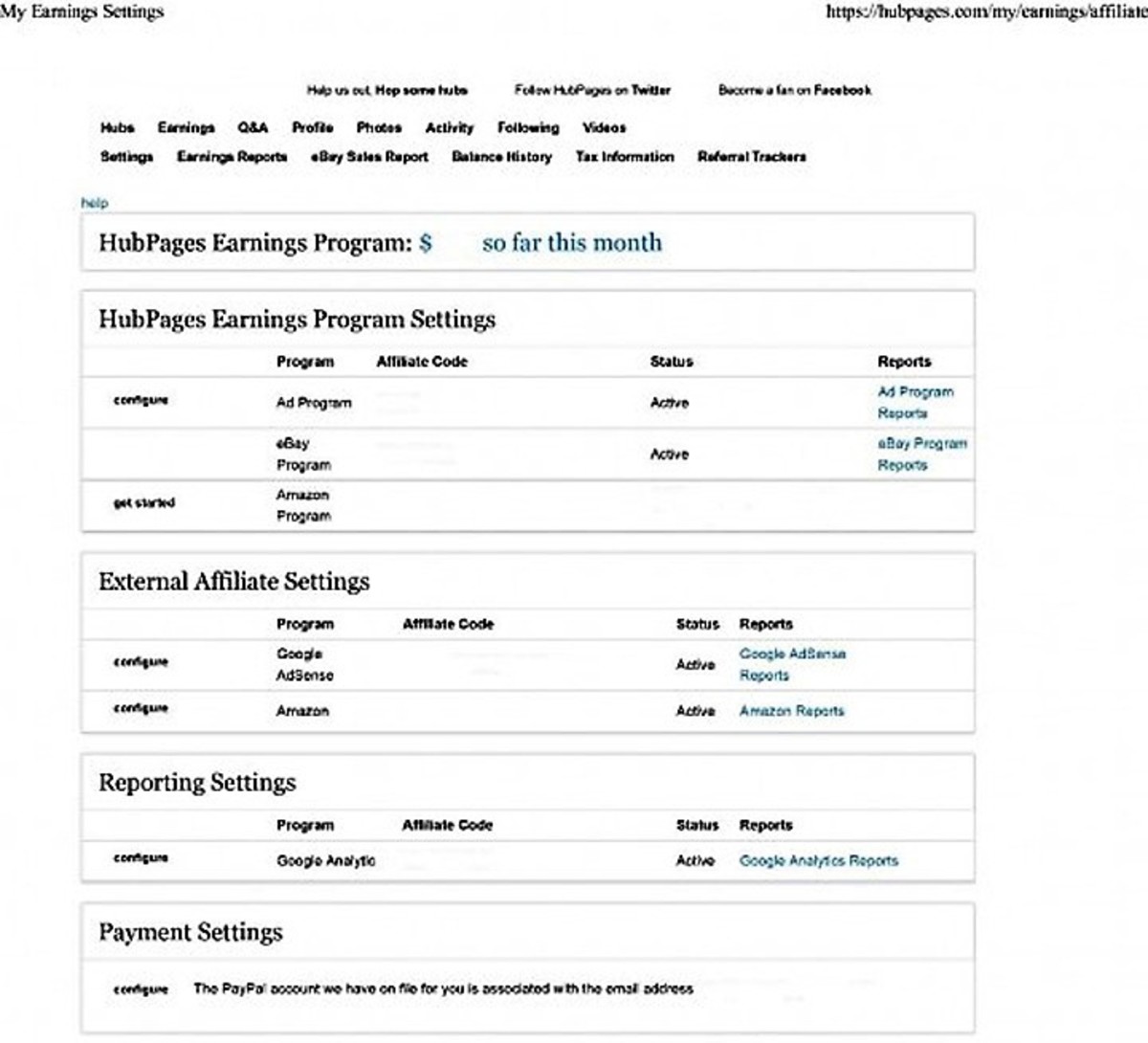Open Tax Information page

[625, 156]
